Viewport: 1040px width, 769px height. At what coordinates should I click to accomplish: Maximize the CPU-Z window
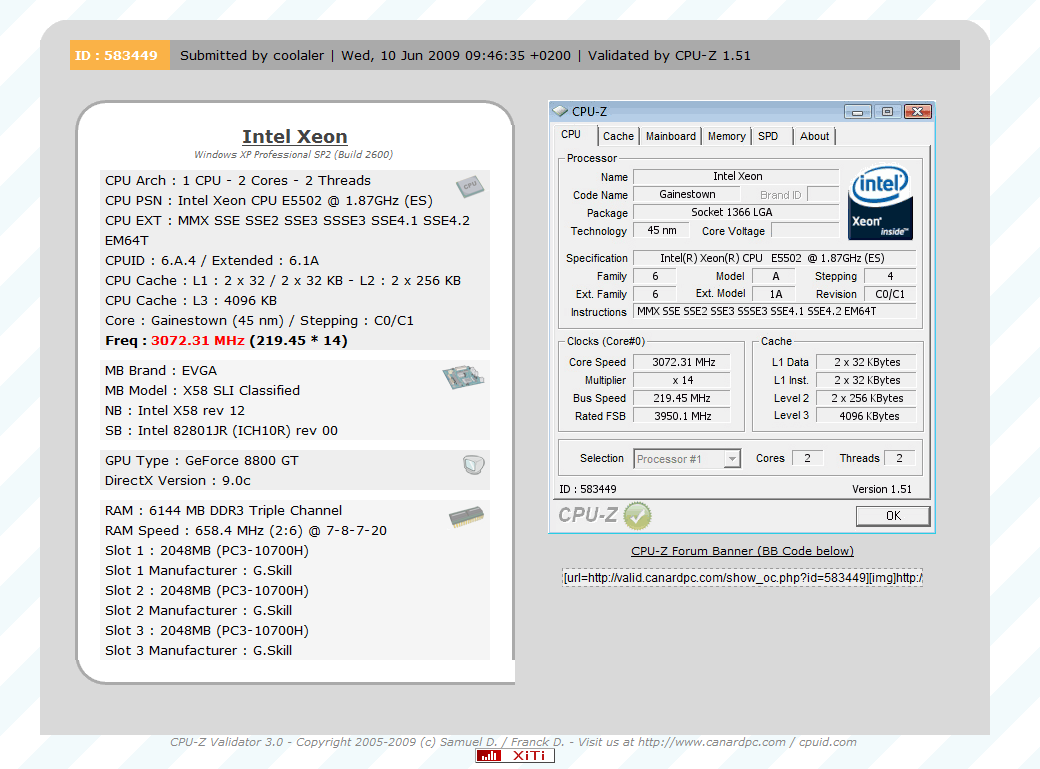point(887,111)
